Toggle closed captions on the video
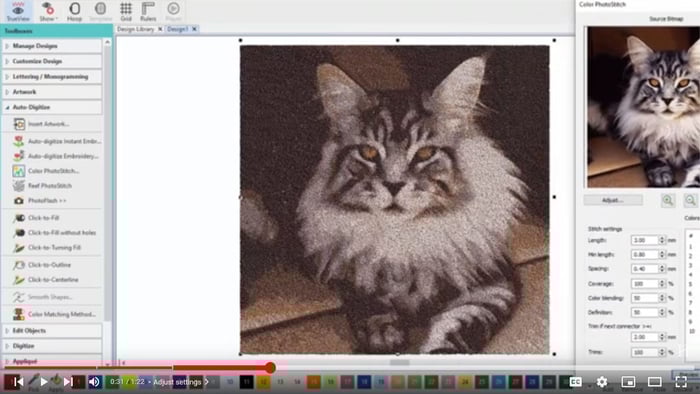This screenshot has height=394, width=700. [x=575, y=382]
